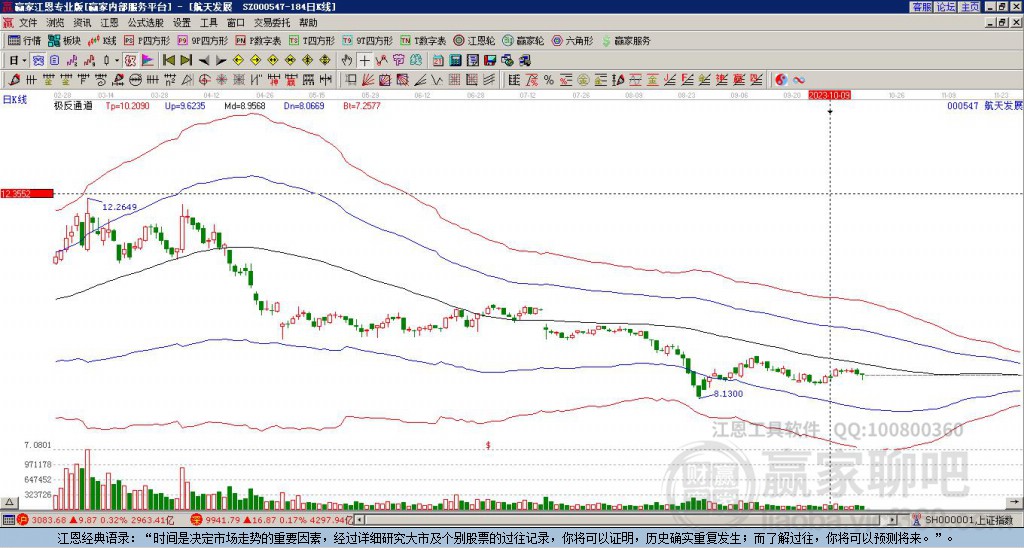Click the yin-yang icon in drawing toolbar
Viewport: 1024px width, 548px height.
coord(782,80)
